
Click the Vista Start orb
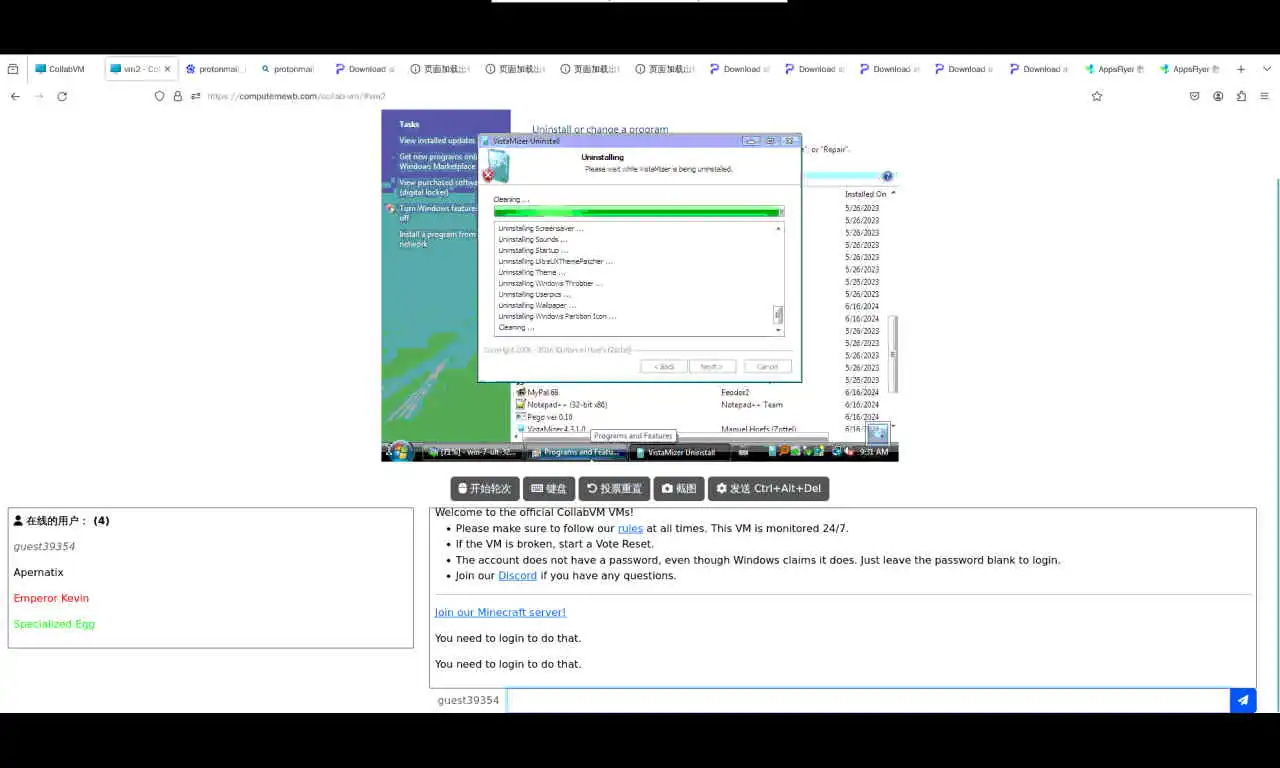tap(400, 451)
